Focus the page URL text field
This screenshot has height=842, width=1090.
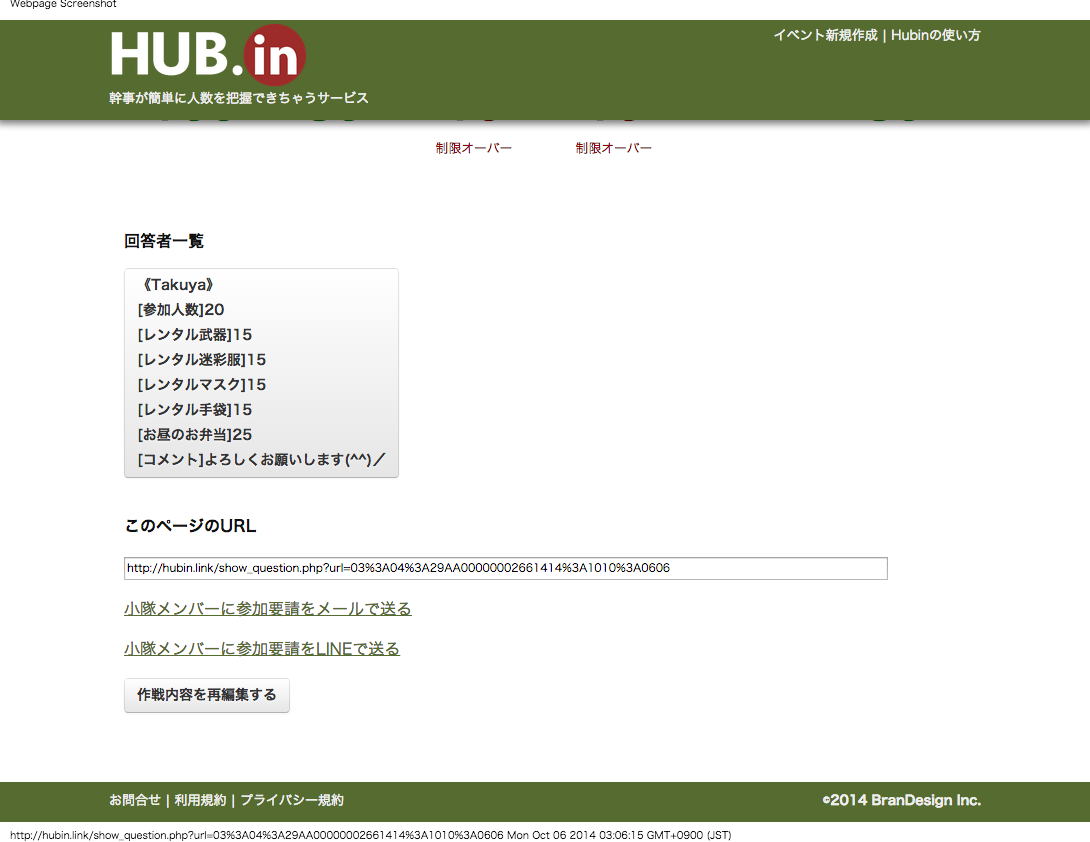505,568
